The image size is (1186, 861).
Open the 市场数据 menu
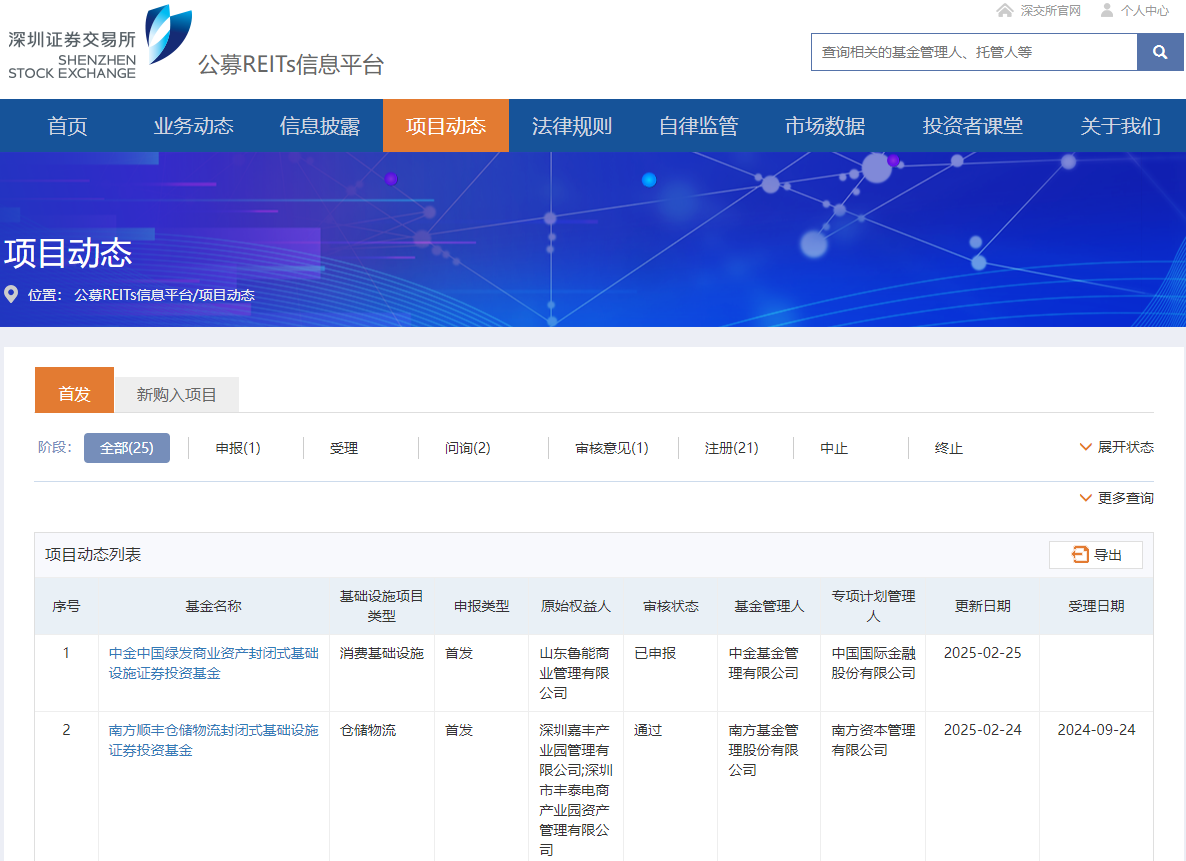[x=825, y=126]
